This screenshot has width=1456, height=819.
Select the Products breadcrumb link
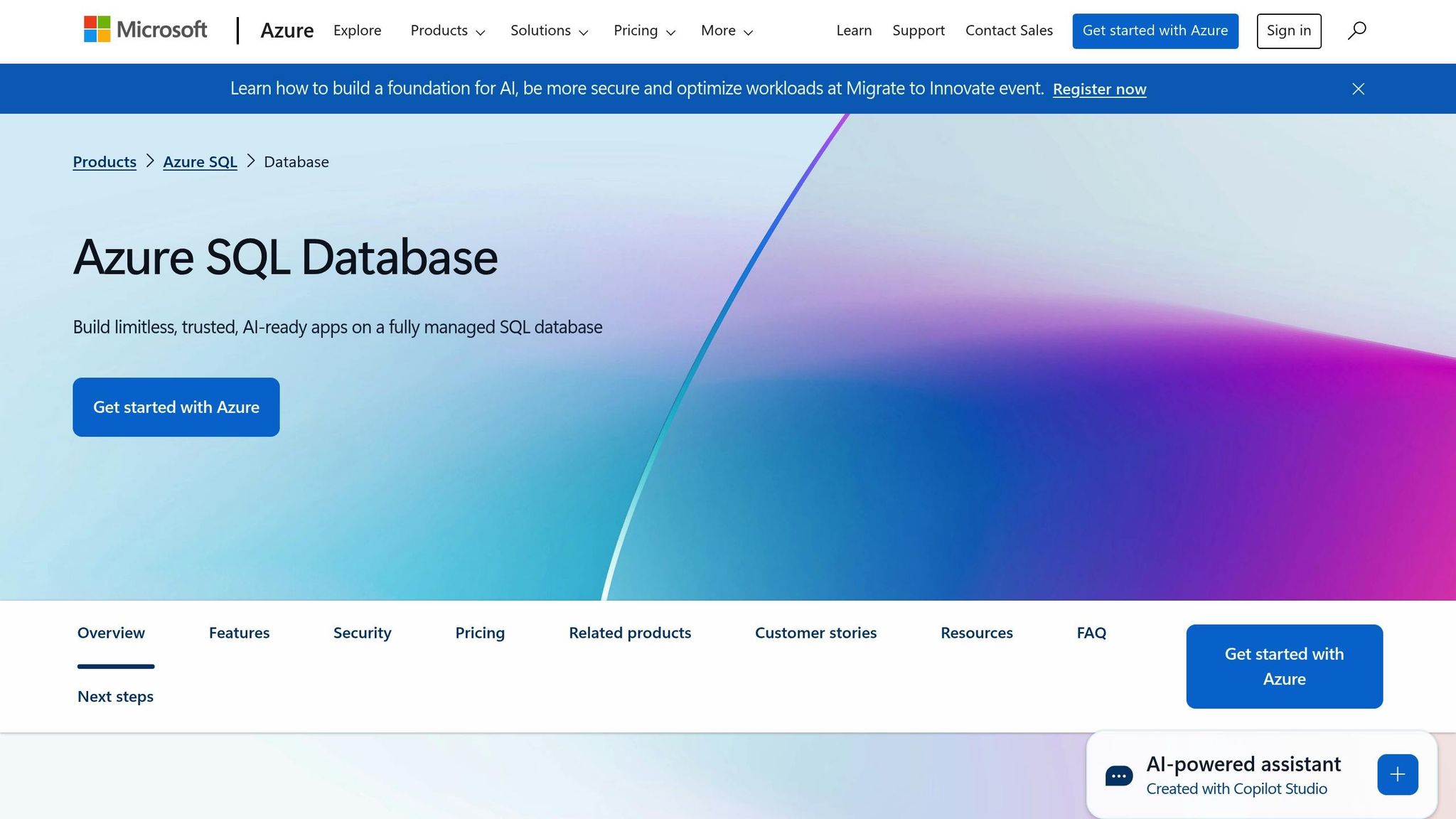tap(105, 161)
